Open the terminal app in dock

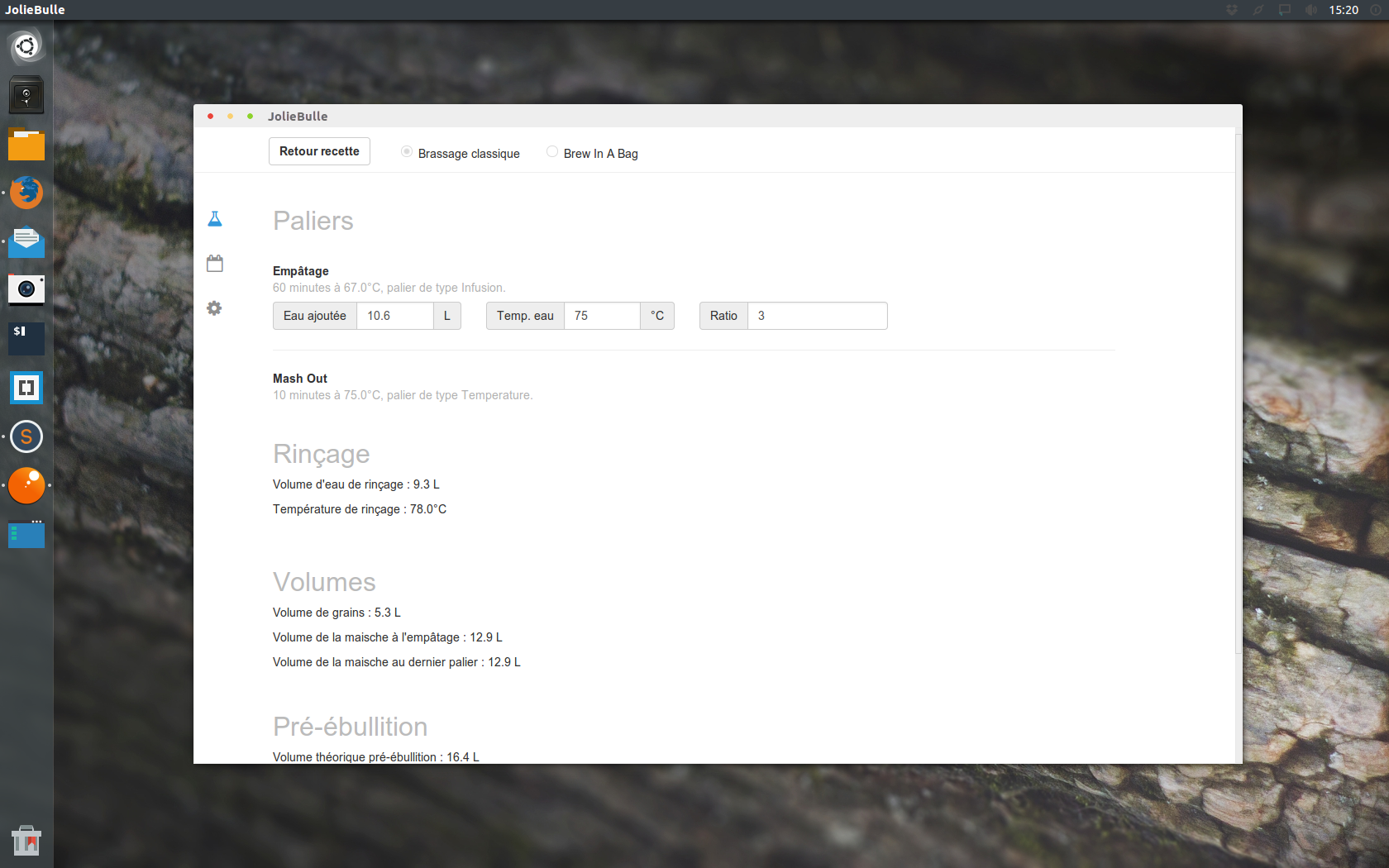pyautogui.click(x=26, y=338)
